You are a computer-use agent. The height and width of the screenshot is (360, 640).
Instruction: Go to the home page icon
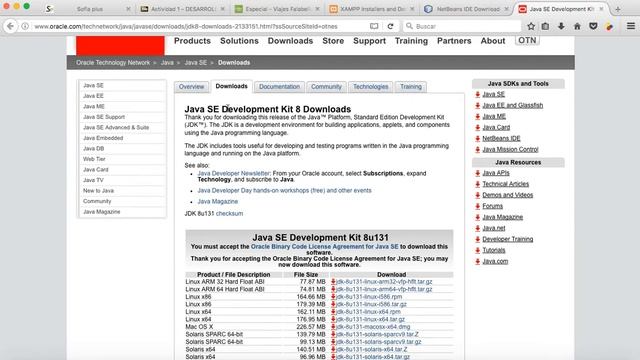(577, 26)
